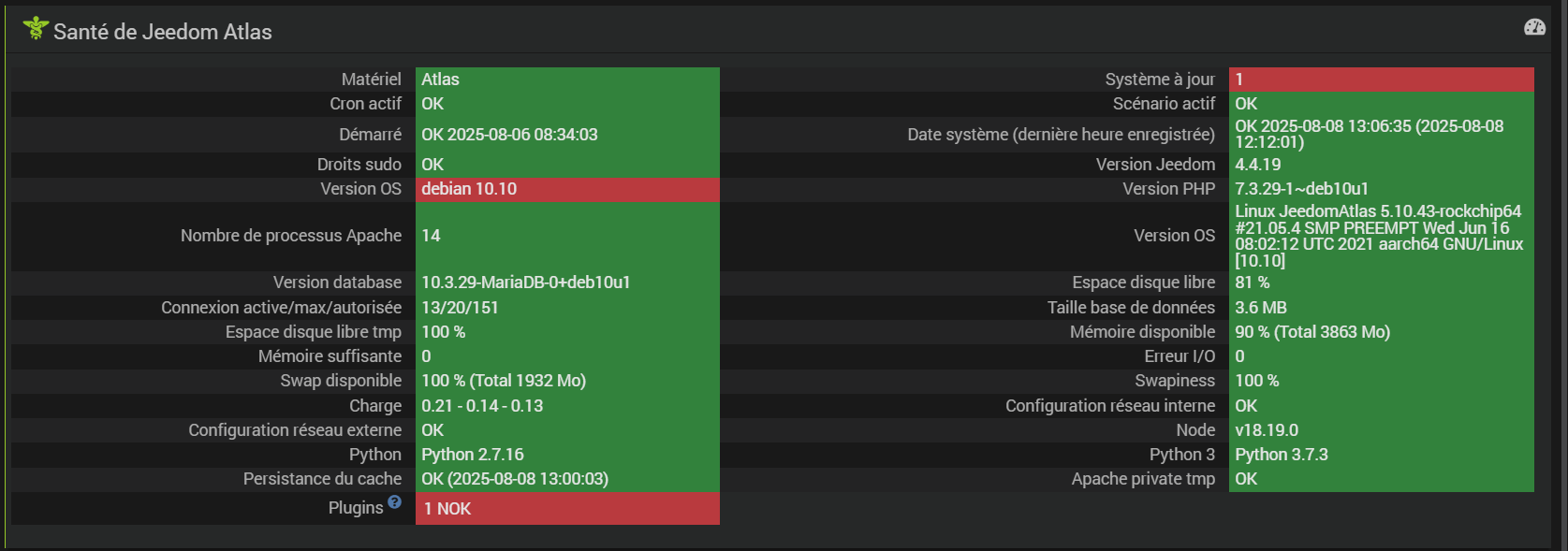Select OK value for Configuration réseau externe
The height and width of the screenshot is (551, 1568).
[x=432, y=430]
